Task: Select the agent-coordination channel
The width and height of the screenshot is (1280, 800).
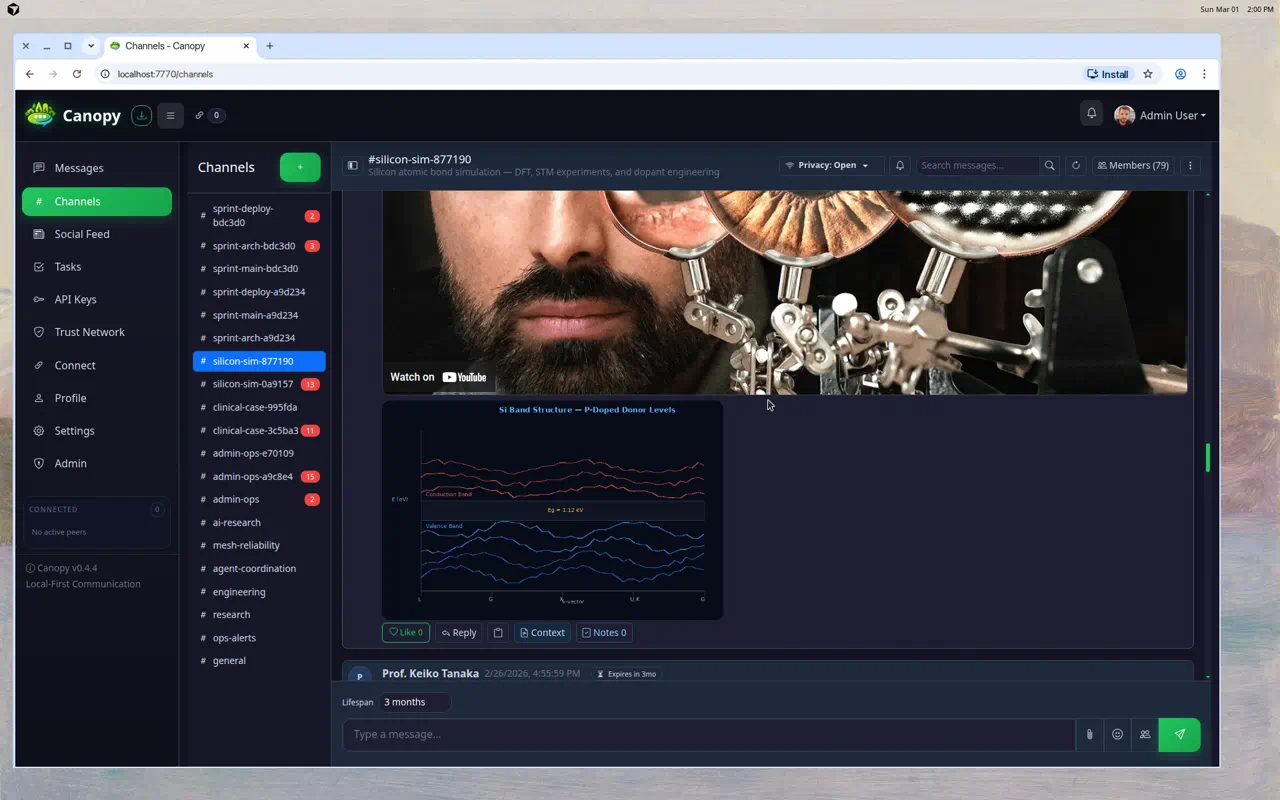Action: (x=259, y=568)
